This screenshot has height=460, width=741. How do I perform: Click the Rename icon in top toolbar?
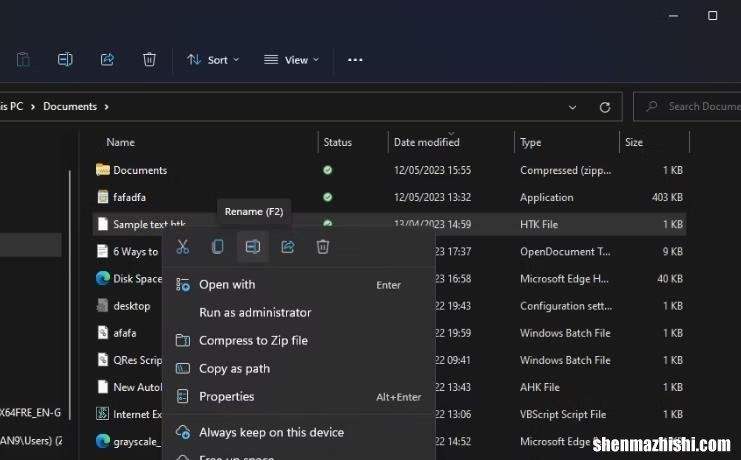pos(65,60)
